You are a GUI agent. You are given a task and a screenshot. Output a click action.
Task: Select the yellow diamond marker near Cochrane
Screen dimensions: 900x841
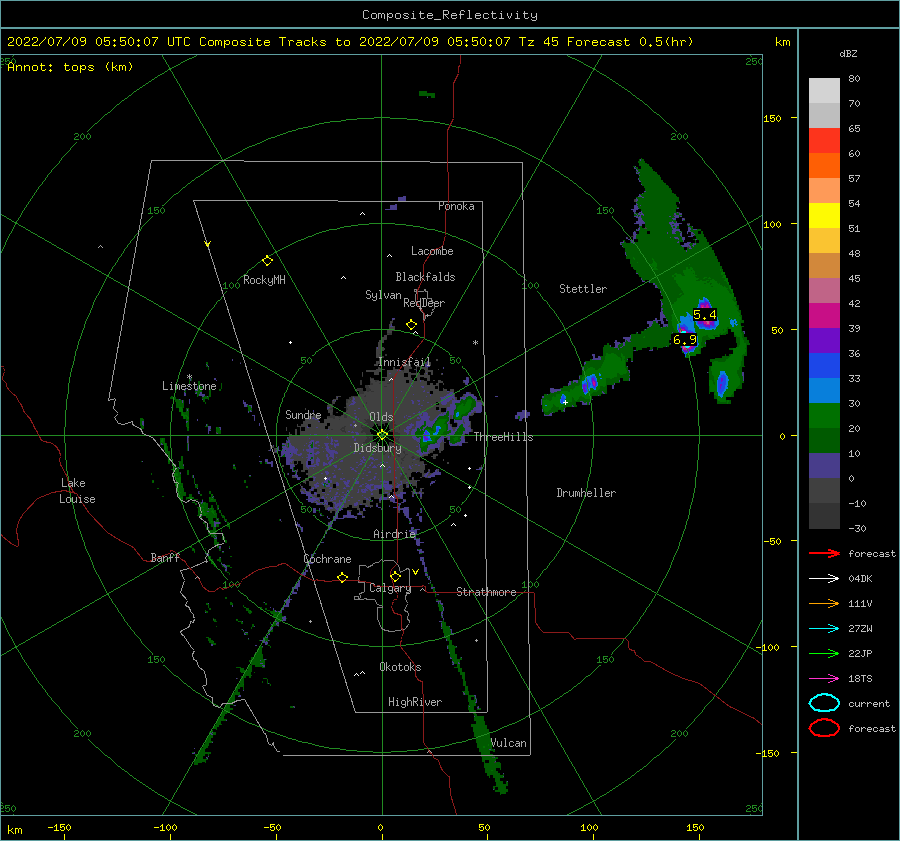coord(343,578)
